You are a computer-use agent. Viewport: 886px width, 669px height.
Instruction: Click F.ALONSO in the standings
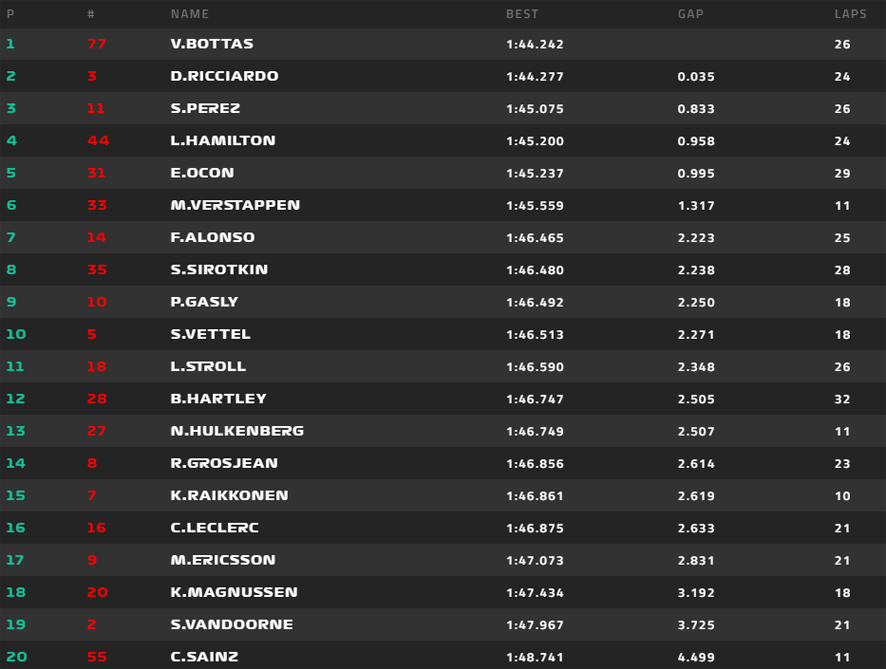(x=212, y=237)
